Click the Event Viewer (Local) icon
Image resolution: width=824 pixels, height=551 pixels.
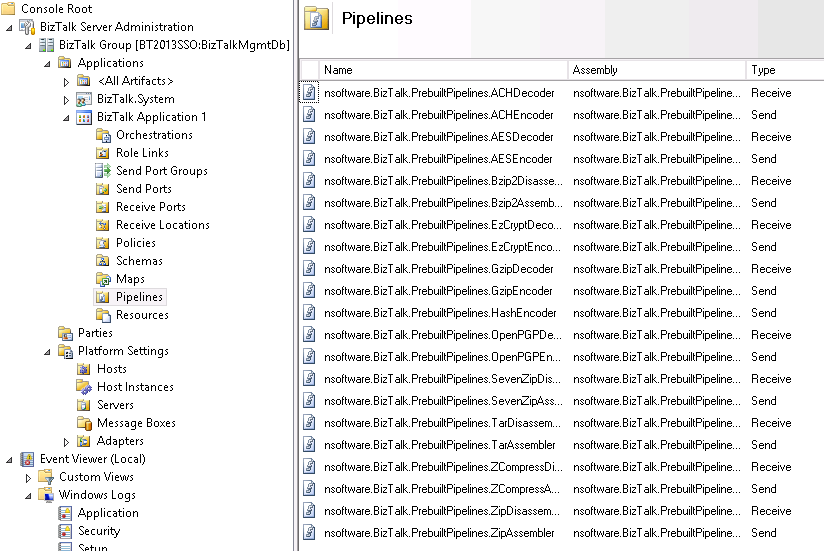27,459
